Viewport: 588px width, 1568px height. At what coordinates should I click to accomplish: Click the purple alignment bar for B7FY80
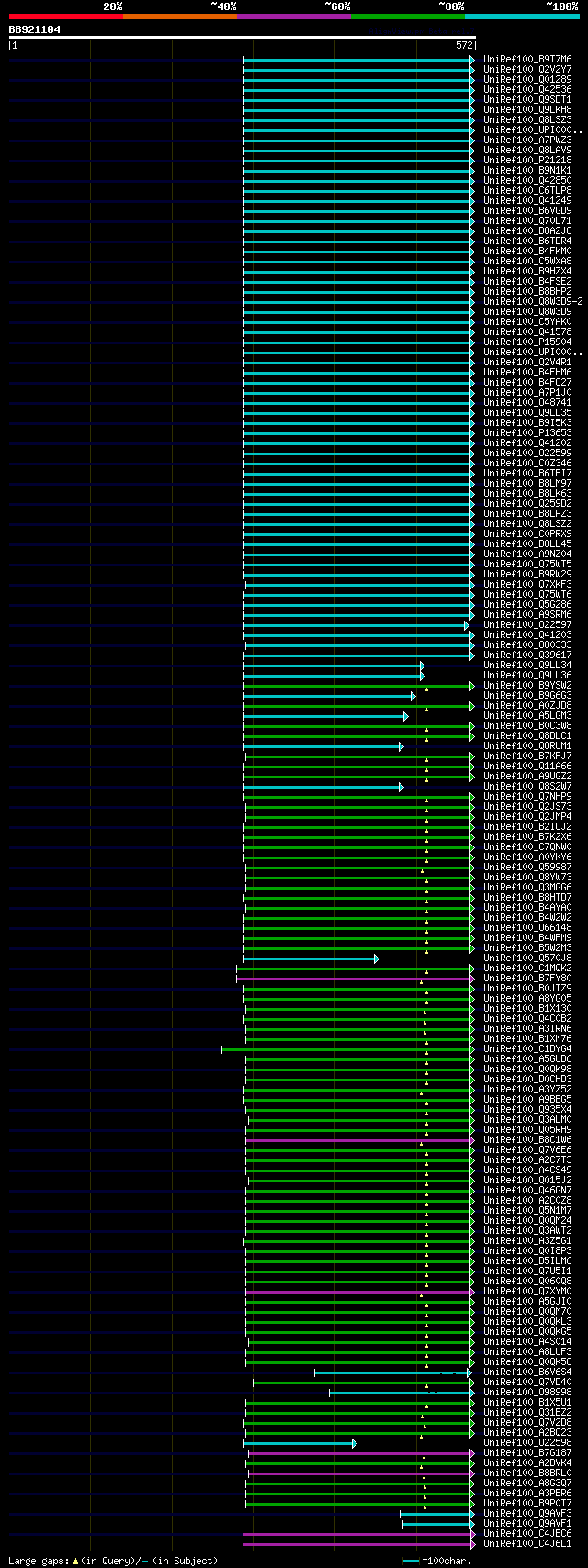click(356, 979)
